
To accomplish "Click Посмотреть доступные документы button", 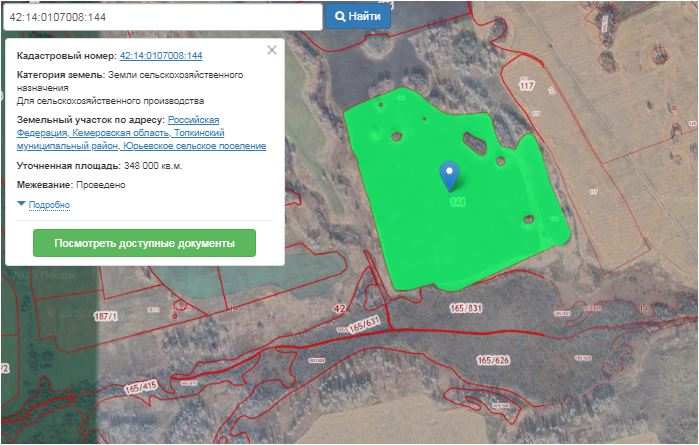I will coord(144,243).
